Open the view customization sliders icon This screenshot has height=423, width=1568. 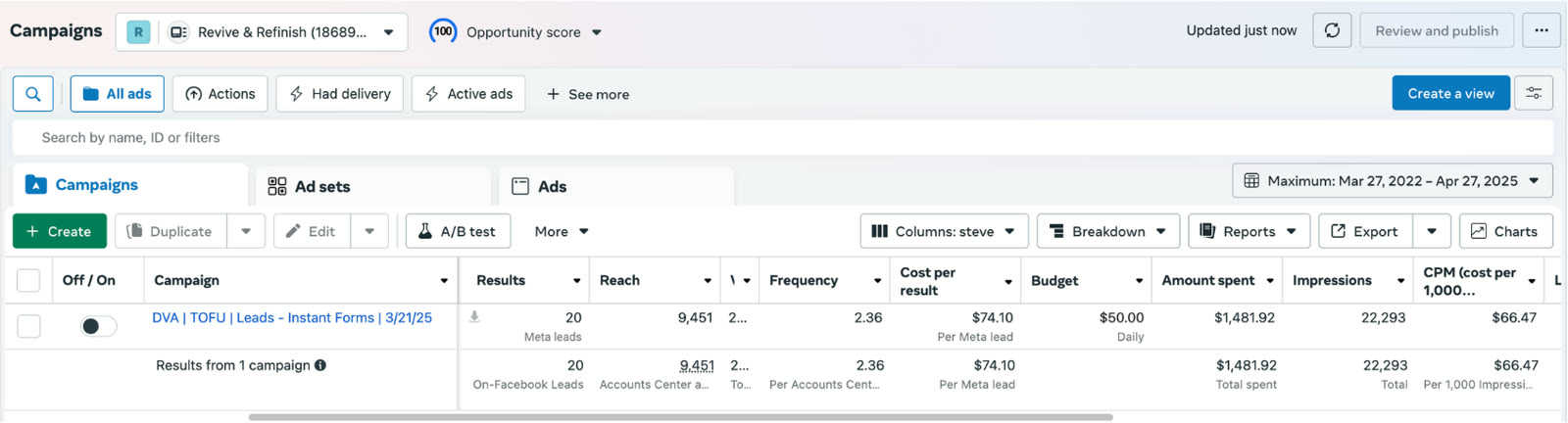(1534, 93)
